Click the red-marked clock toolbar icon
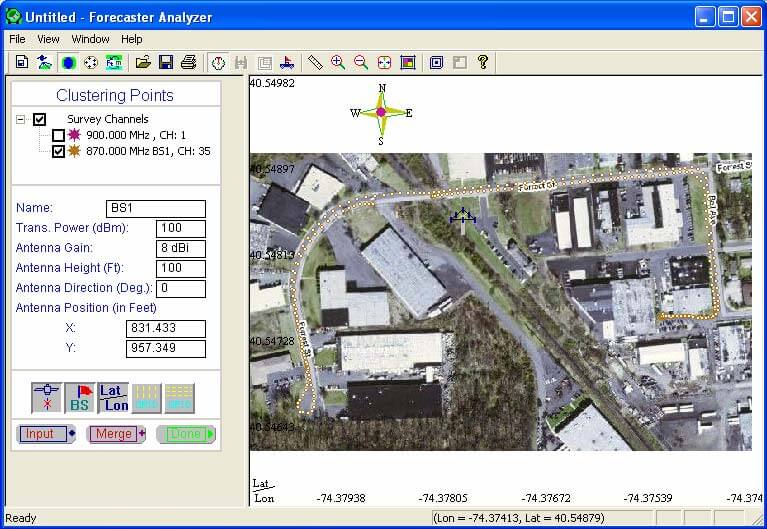This screenshot has width=767, height=529. click(218, 63)
